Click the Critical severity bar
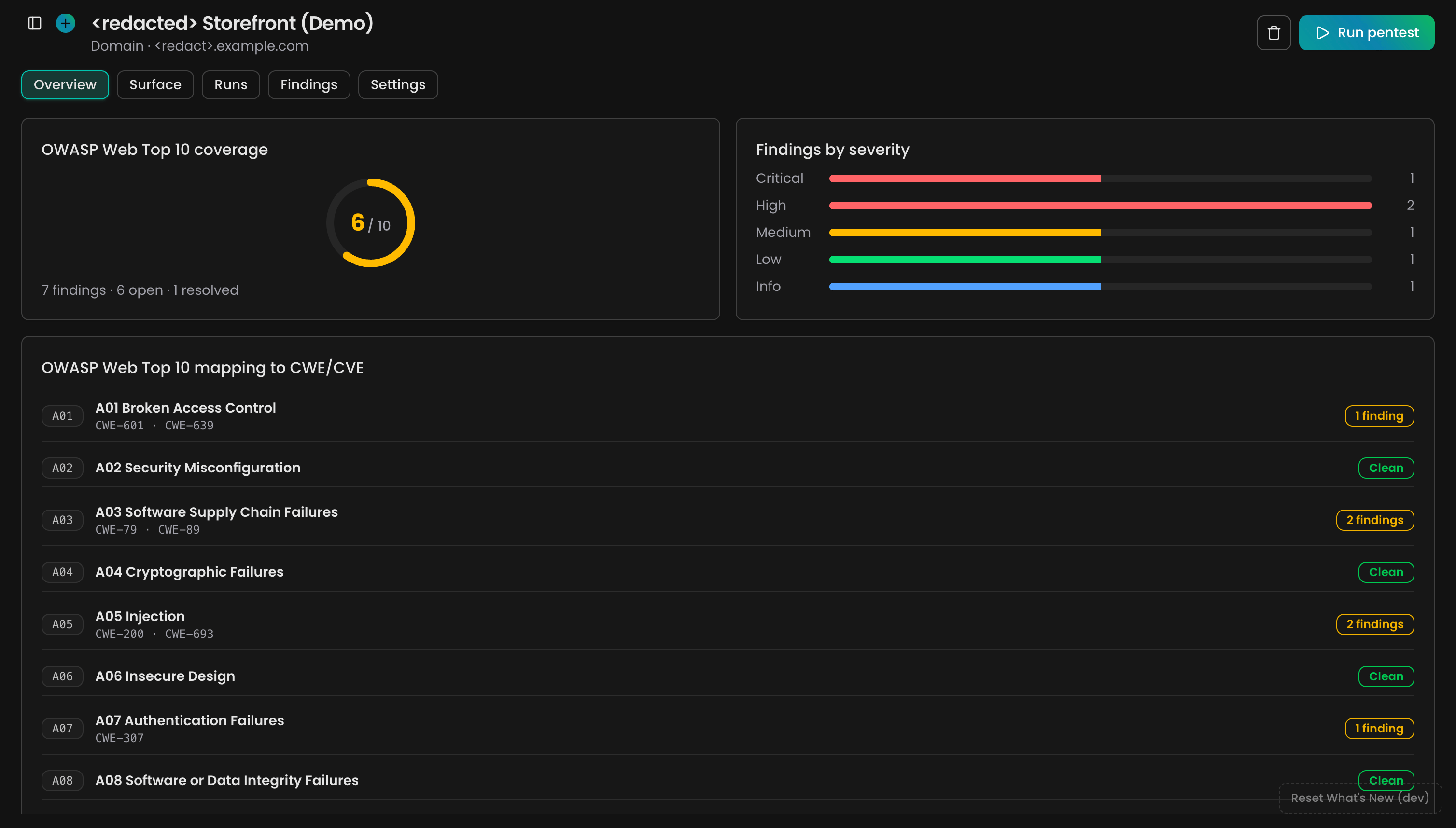Screen dimensions: 1456x828 (x=1100, y=179)
